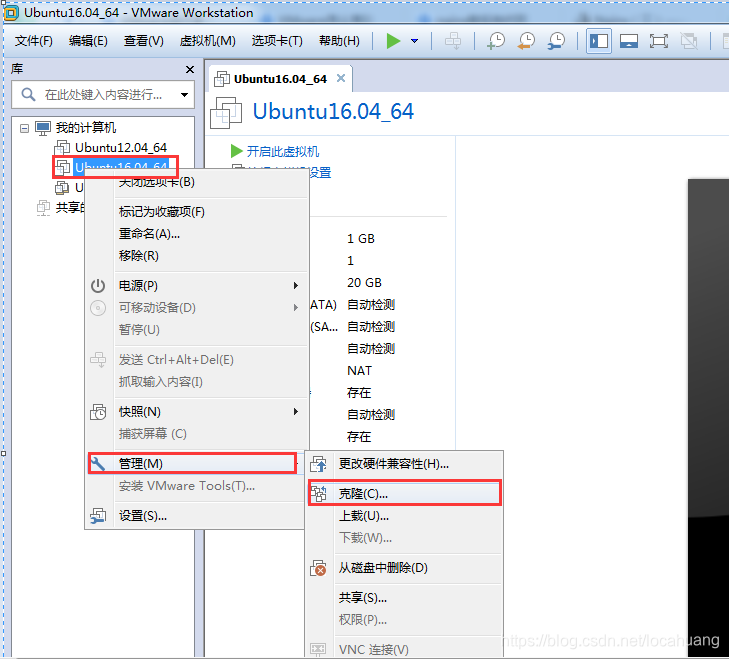Click the large VM icon beside Ubuntu16.04_64 heading
This screenshot has height=659, width=729.
tap(226, 112)
